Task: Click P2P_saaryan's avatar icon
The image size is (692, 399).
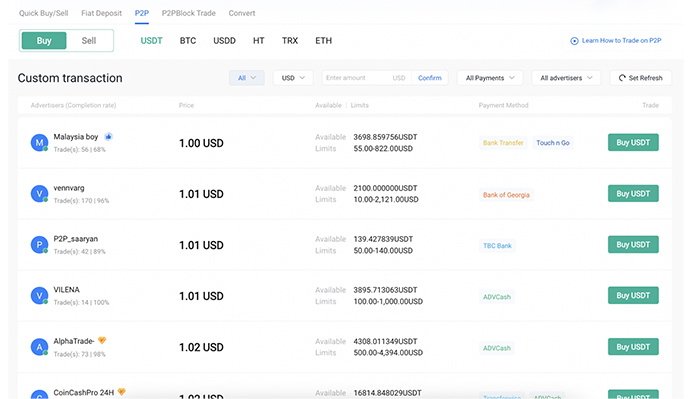Action: pyautogui.click(x=39, y=245)
